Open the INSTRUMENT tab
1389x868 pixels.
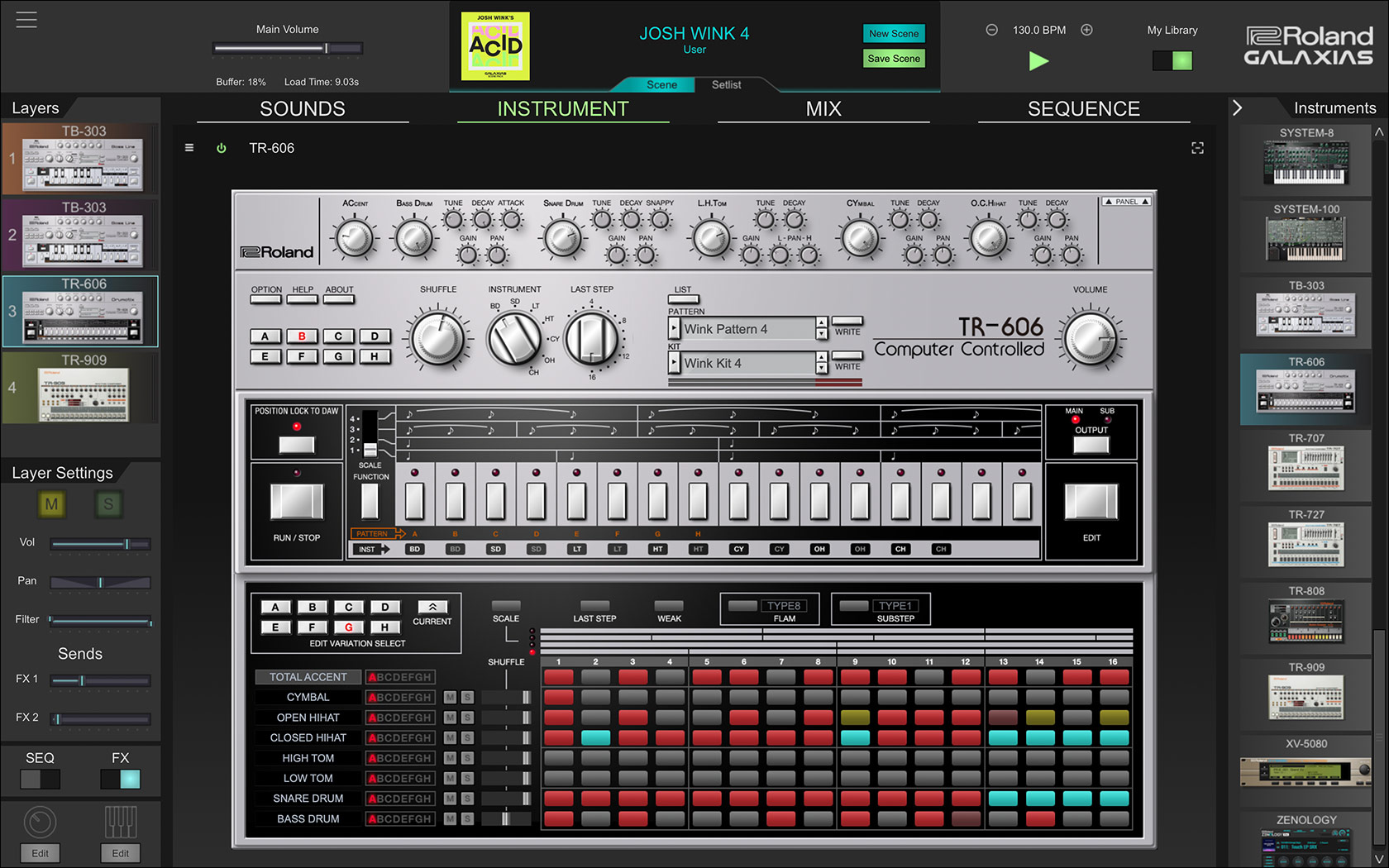point(563,109)
